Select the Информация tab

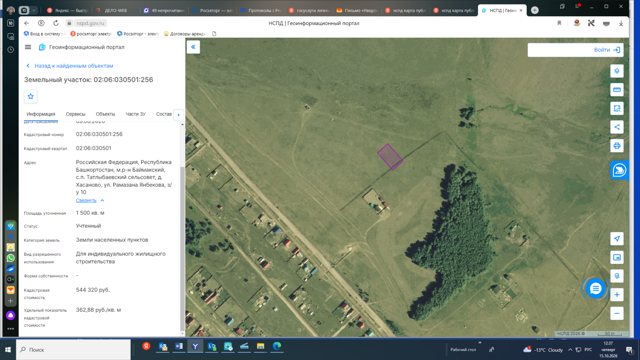(x=41, y=114)
